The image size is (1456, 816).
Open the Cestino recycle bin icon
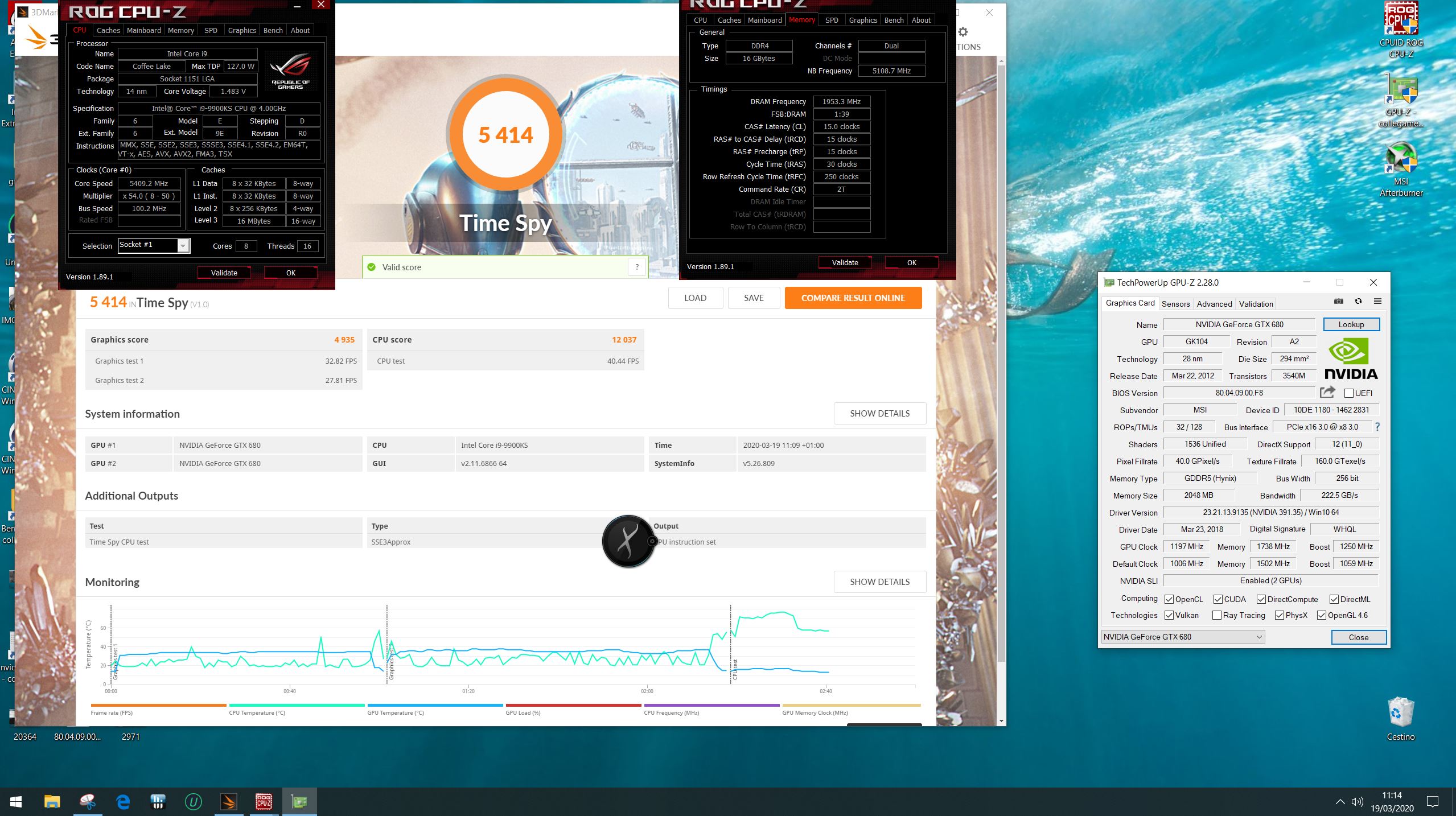pos(1400,719)
